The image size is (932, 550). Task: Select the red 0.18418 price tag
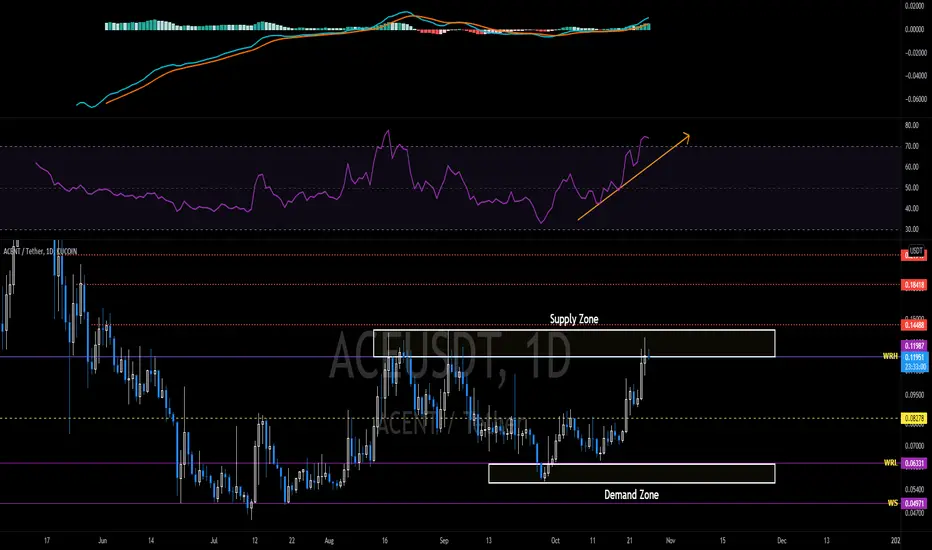pyautogui.click(x=915, y=285)
